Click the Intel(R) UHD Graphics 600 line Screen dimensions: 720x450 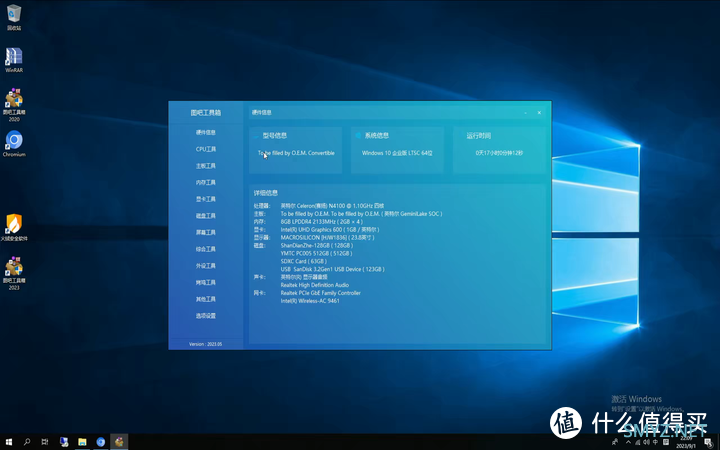pos(330,230)
